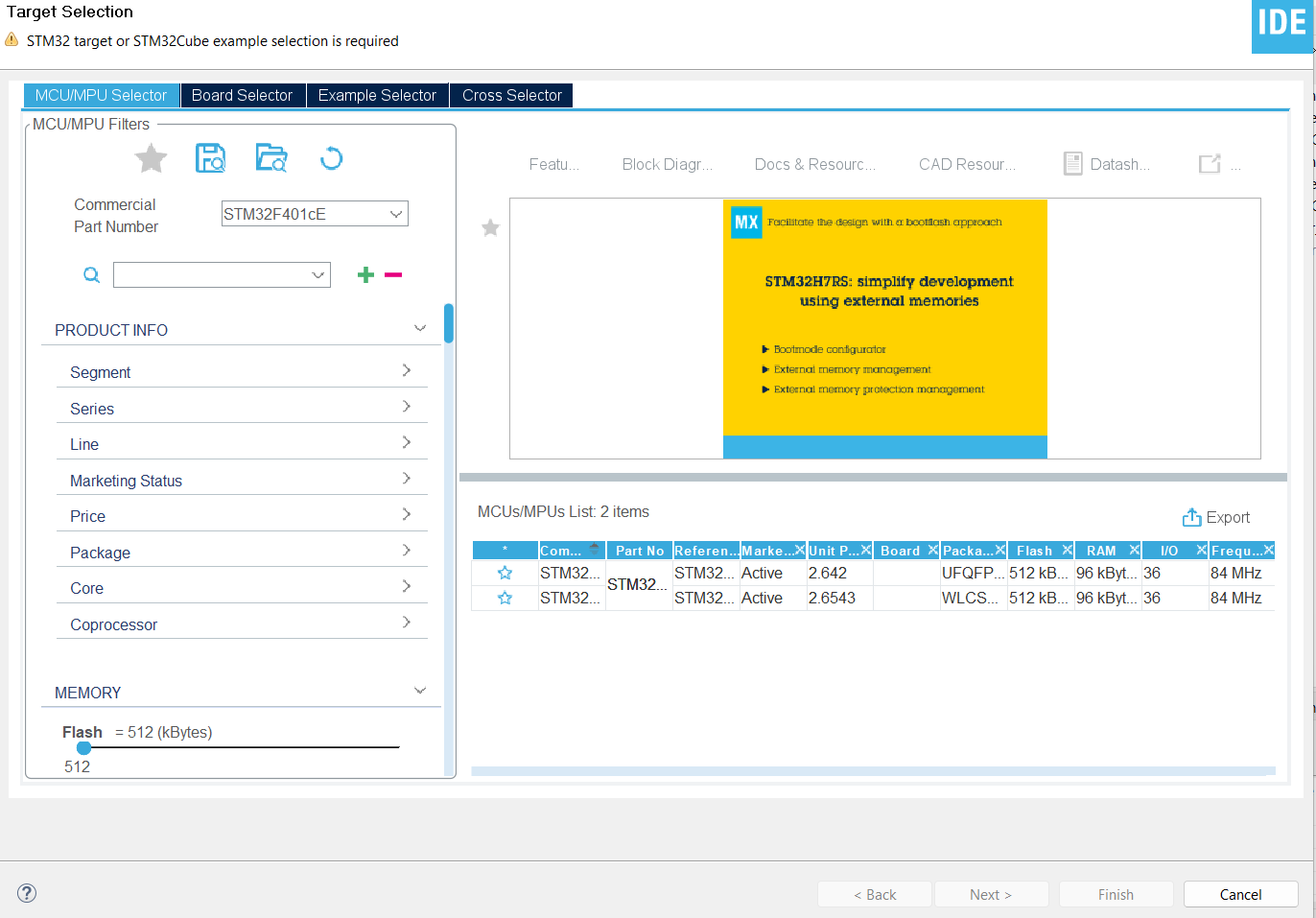Image resolution: width=1316 pixels, height=918 pixels.
Task: Expand the Price filter
Action: [407, 514]
